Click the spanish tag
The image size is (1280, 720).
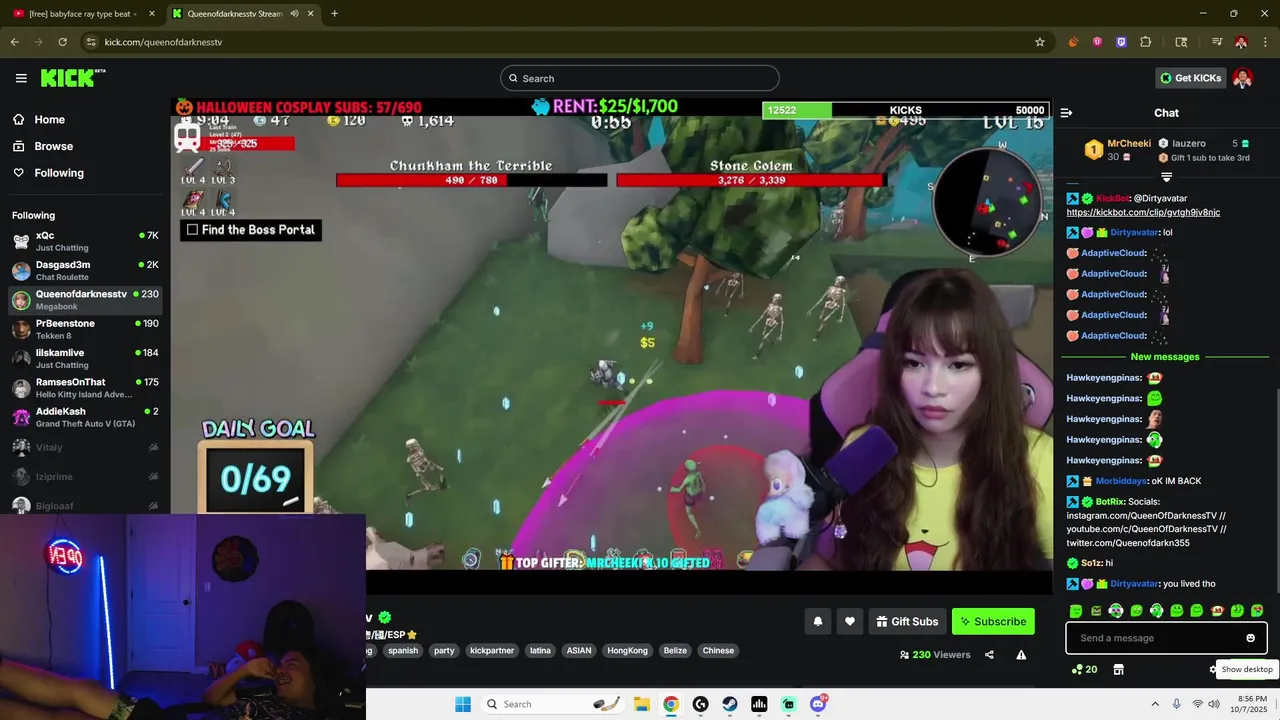[403, 651]
